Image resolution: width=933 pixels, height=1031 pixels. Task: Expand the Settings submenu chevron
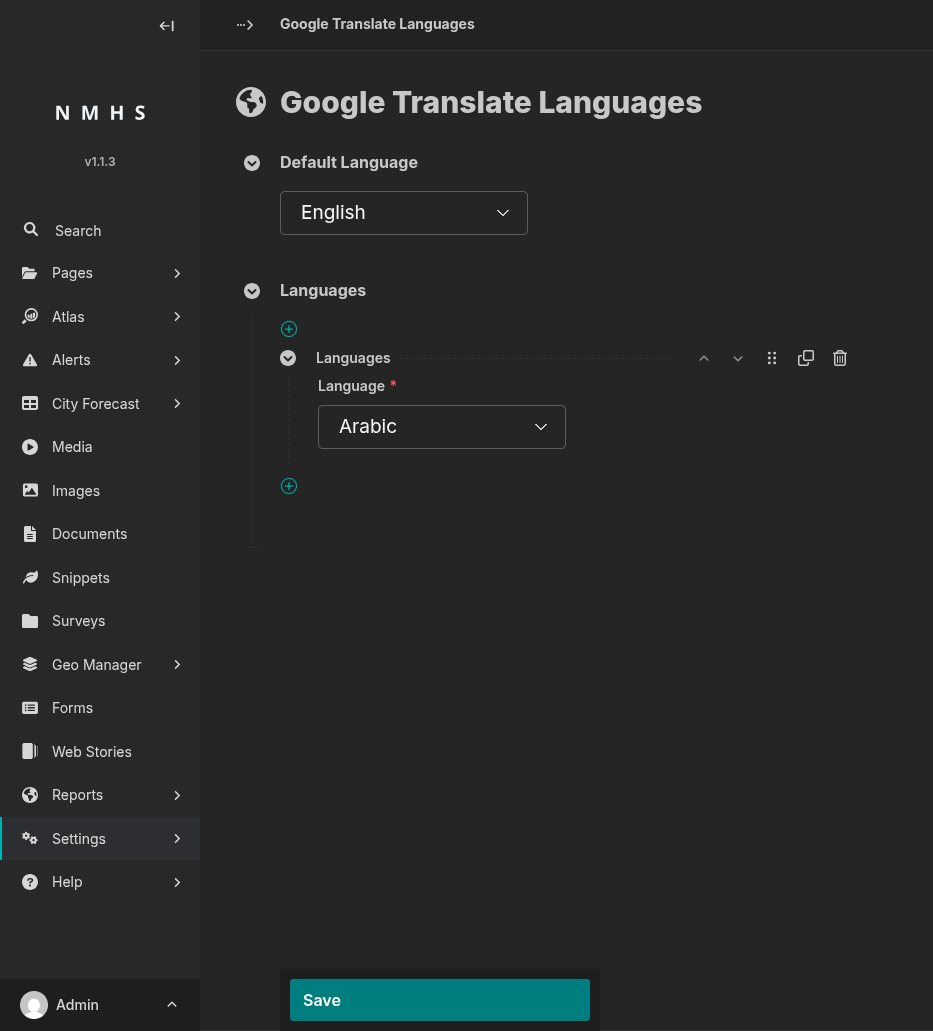[x=177, y=838]
